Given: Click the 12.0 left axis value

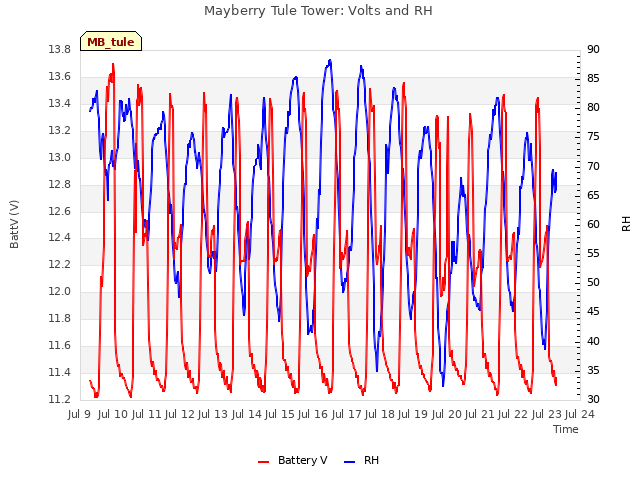Looking at the screenshot, I should (x=59, y=291).
